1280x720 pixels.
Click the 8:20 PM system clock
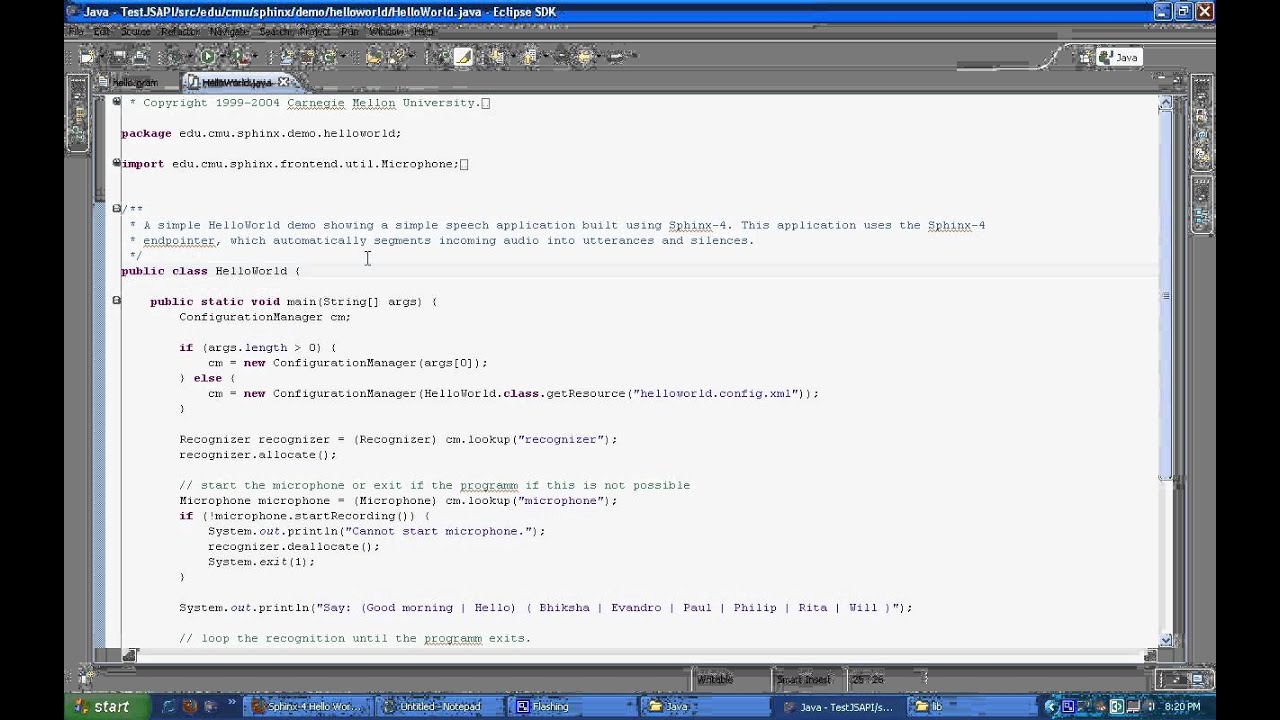pos(1182,707)
